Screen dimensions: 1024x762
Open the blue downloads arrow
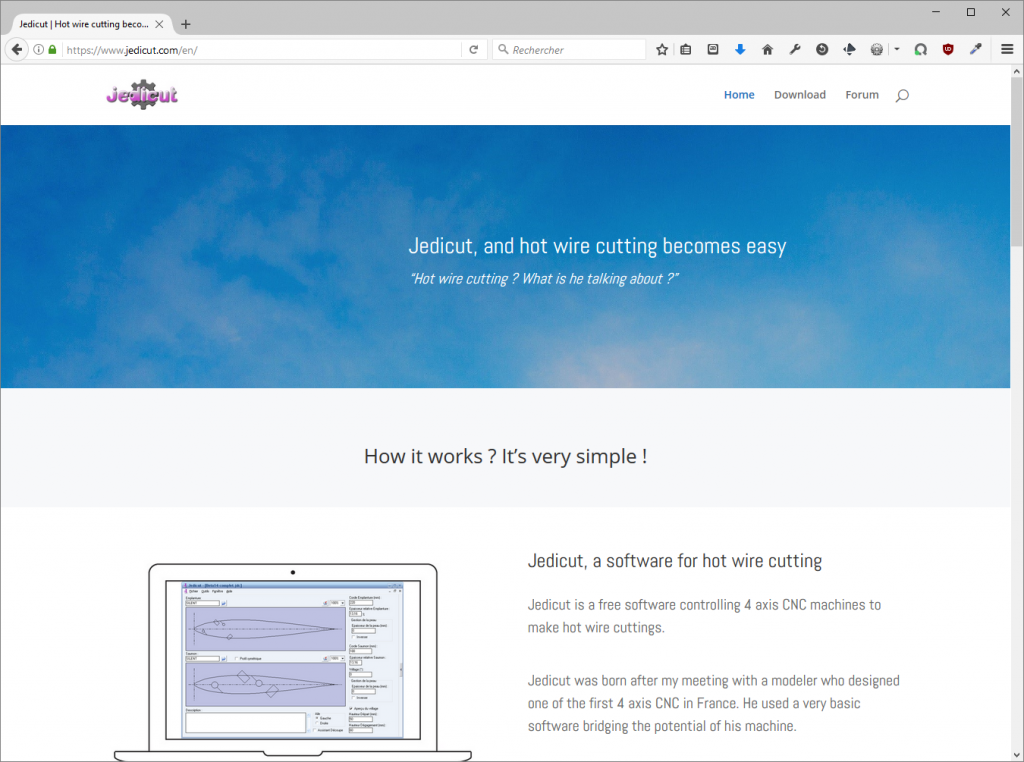click(x=740, y=50)
